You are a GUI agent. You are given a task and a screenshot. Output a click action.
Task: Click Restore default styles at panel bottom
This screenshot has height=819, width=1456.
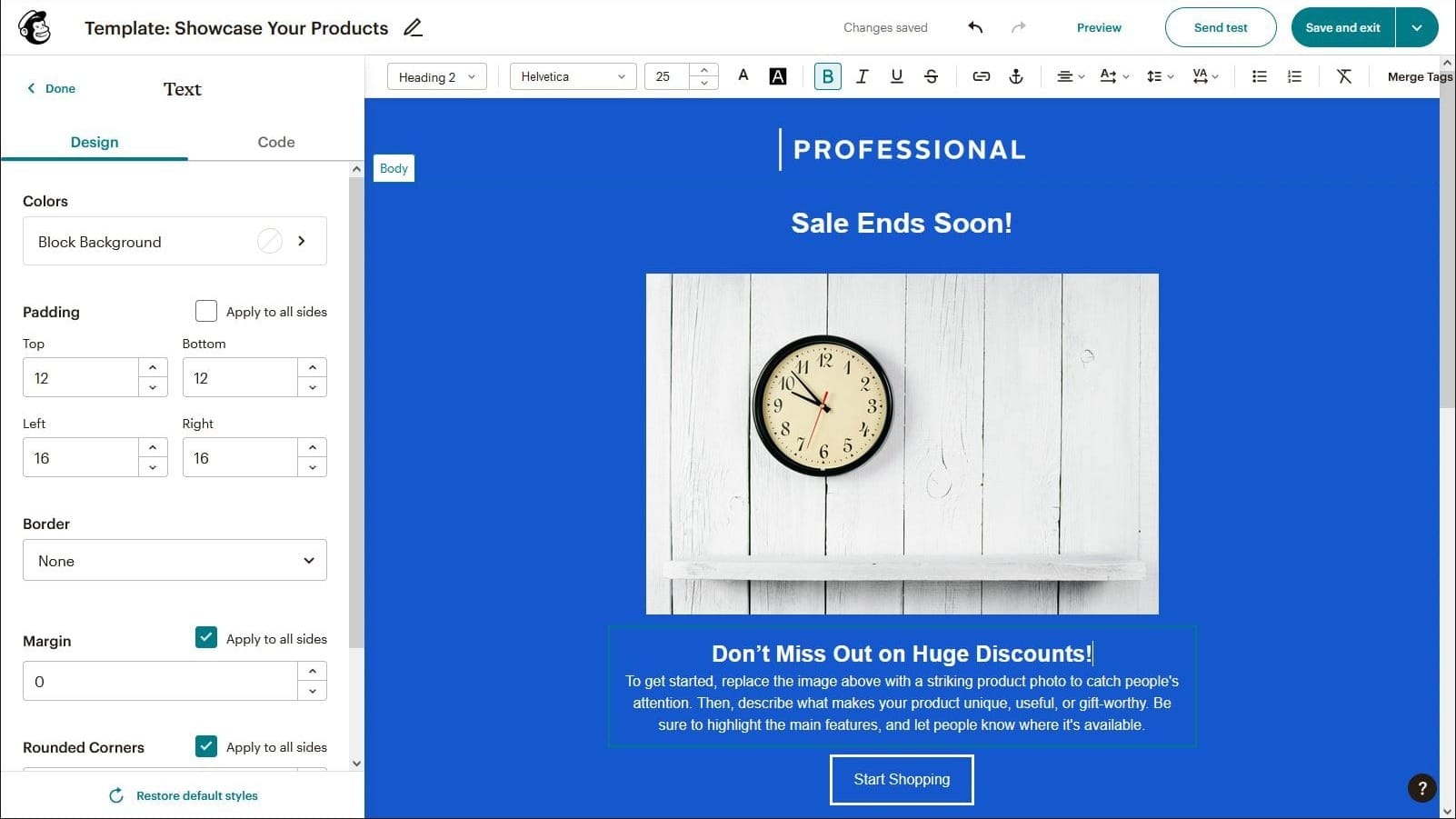click(196, 795)
